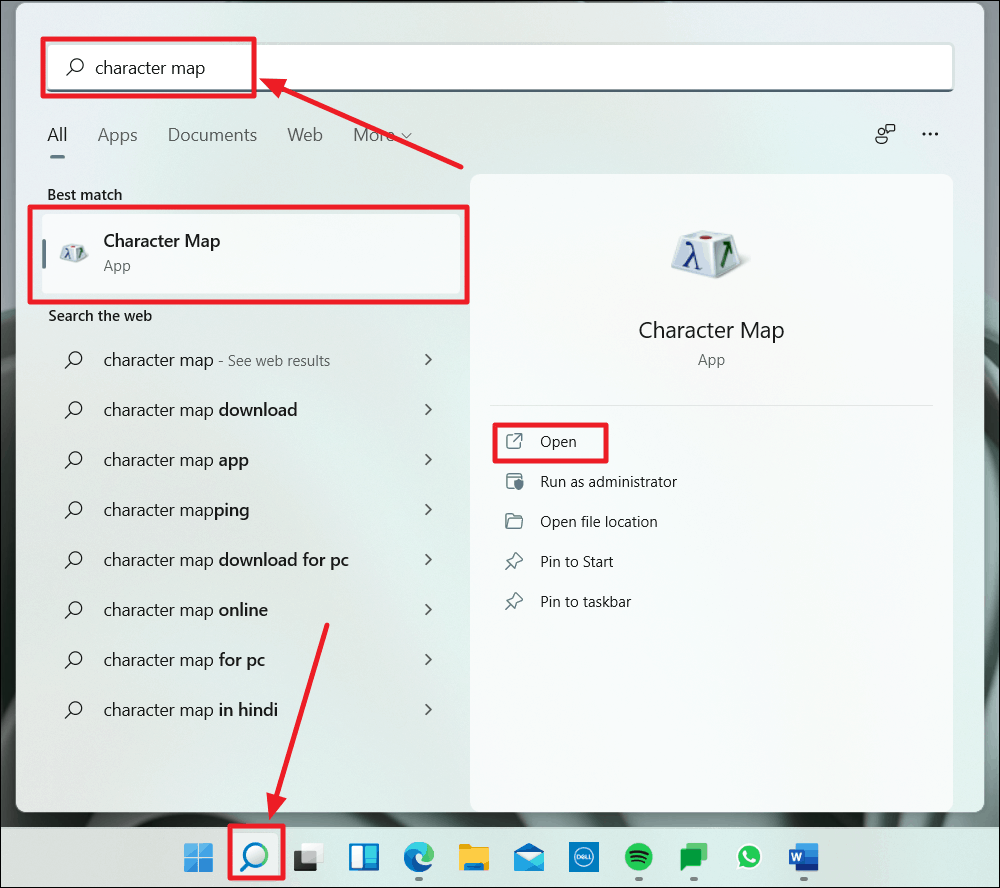
Task: Switch to the Apps tab
Action: tap(117, 135)
